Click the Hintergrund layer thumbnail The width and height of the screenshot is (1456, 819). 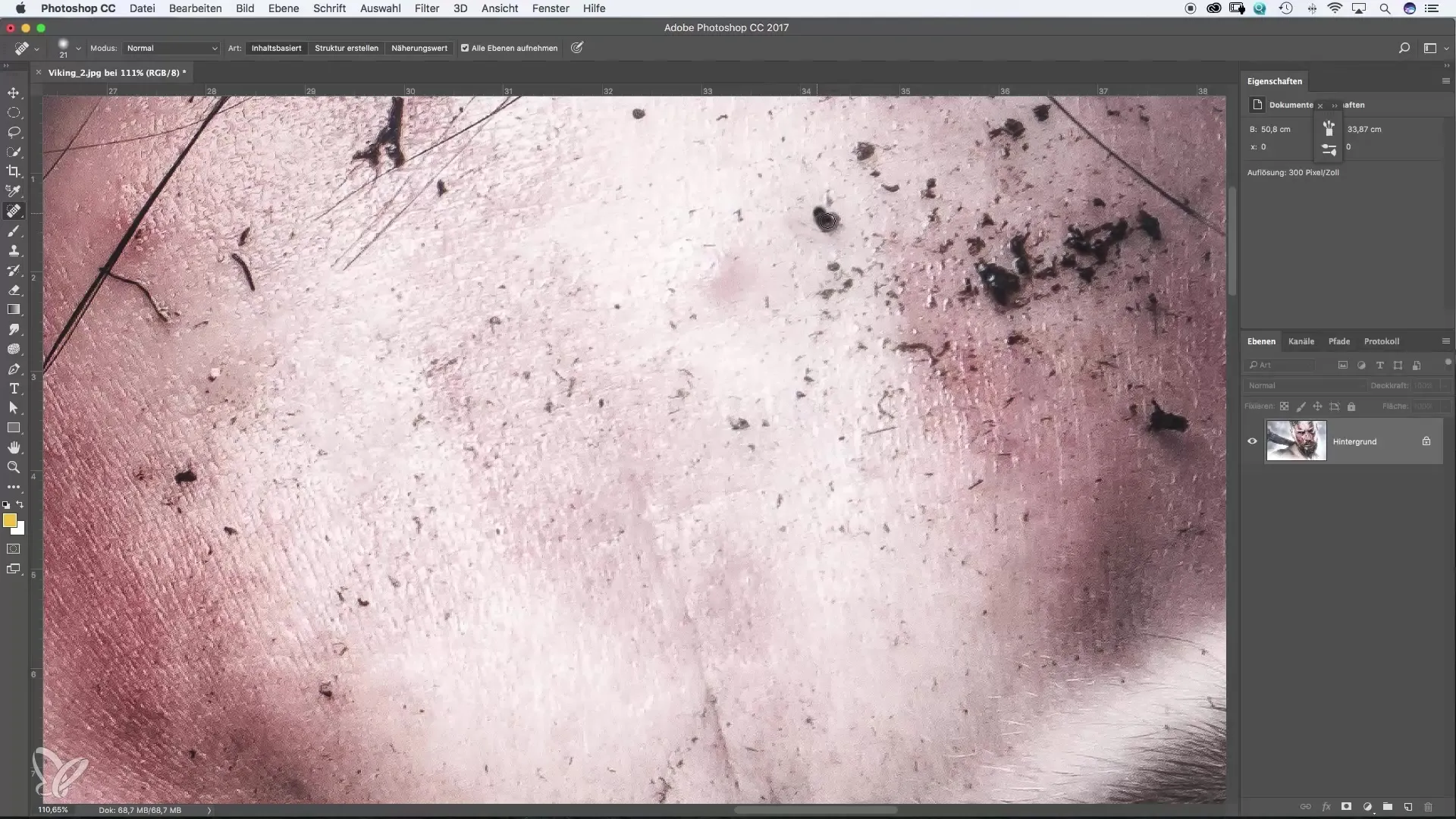click(x=1296, y=441)
